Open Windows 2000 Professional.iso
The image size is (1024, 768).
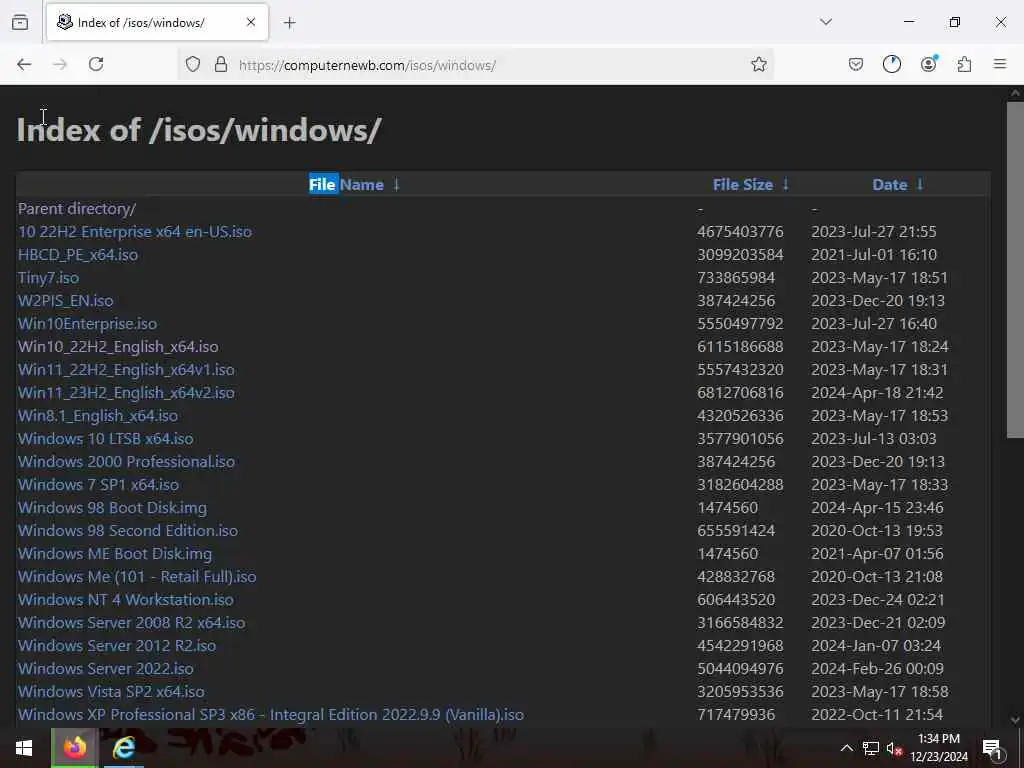click(127, 462)
